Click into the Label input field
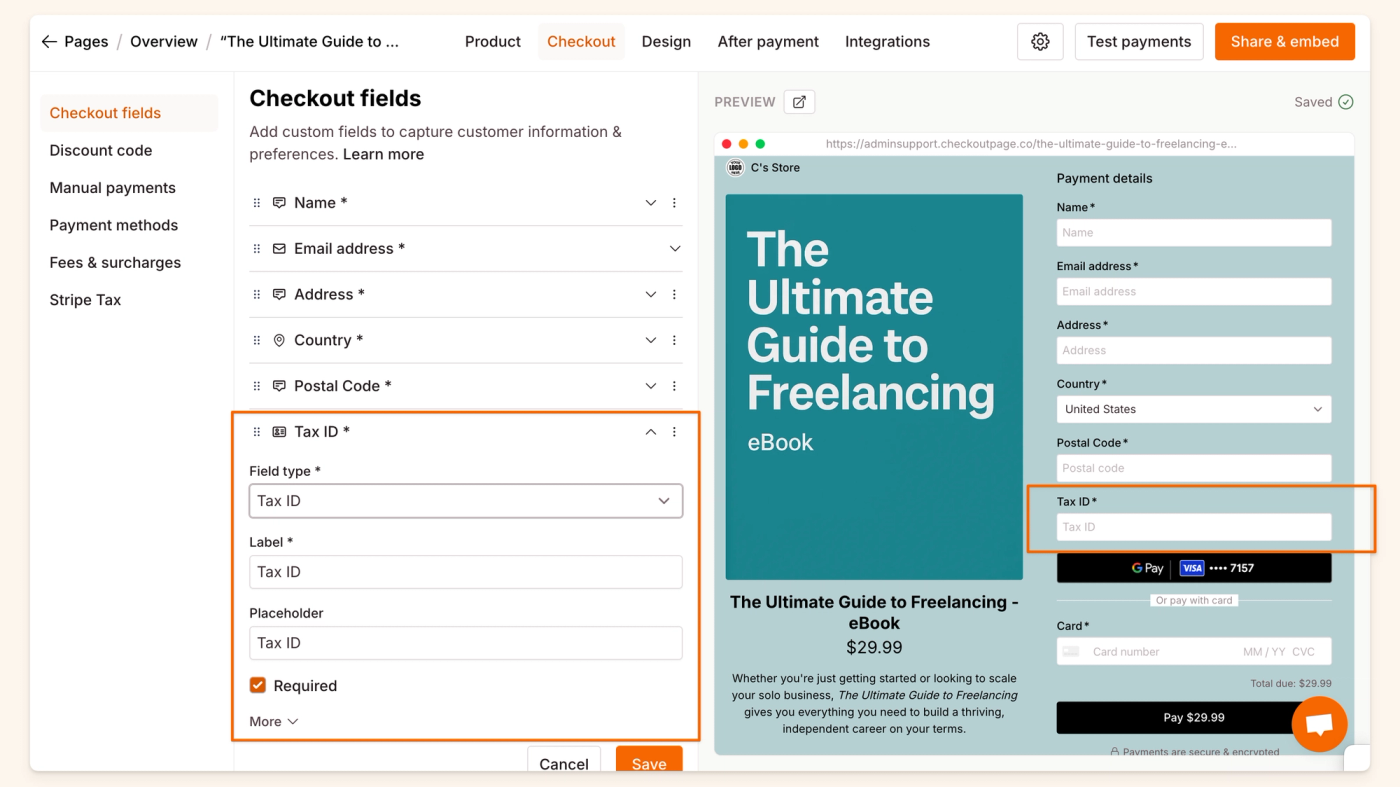The image size is (1400, 787). [x=466, y=572]
